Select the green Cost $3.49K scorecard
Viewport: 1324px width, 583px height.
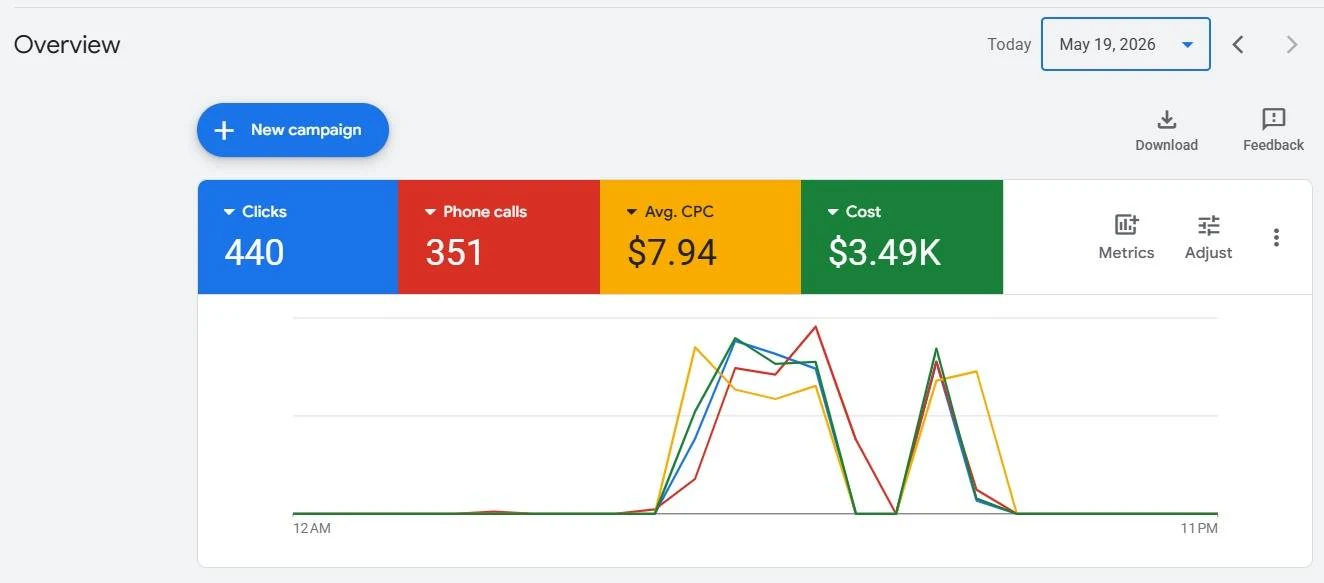click(902, 237)
